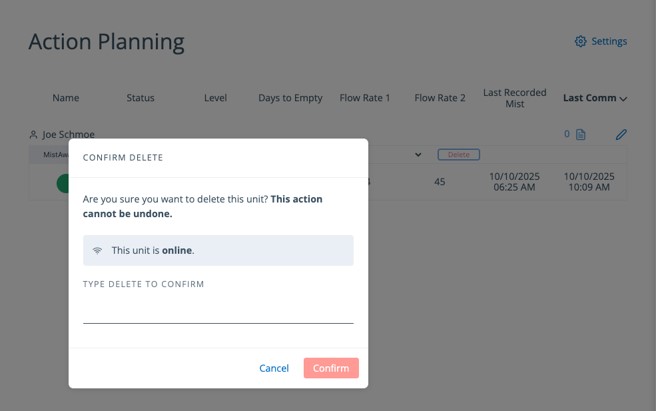Sort by the Level column header

pyautogui.click(x=215, y=98)
